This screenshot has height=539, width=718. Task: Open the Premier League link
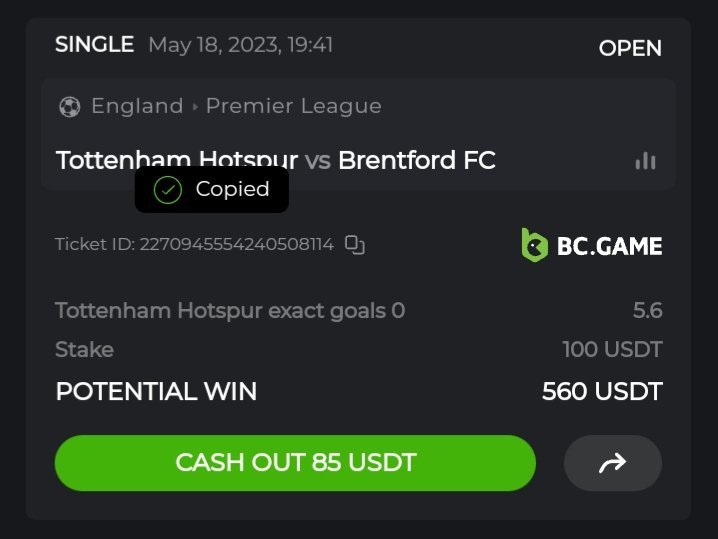pyautogui.click(x=293, y=106)
